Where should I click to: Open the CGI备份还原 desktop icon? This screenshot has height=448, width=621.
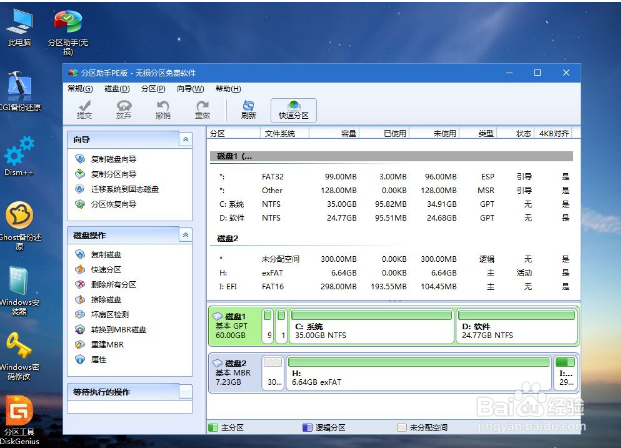[x=19, y=91]
